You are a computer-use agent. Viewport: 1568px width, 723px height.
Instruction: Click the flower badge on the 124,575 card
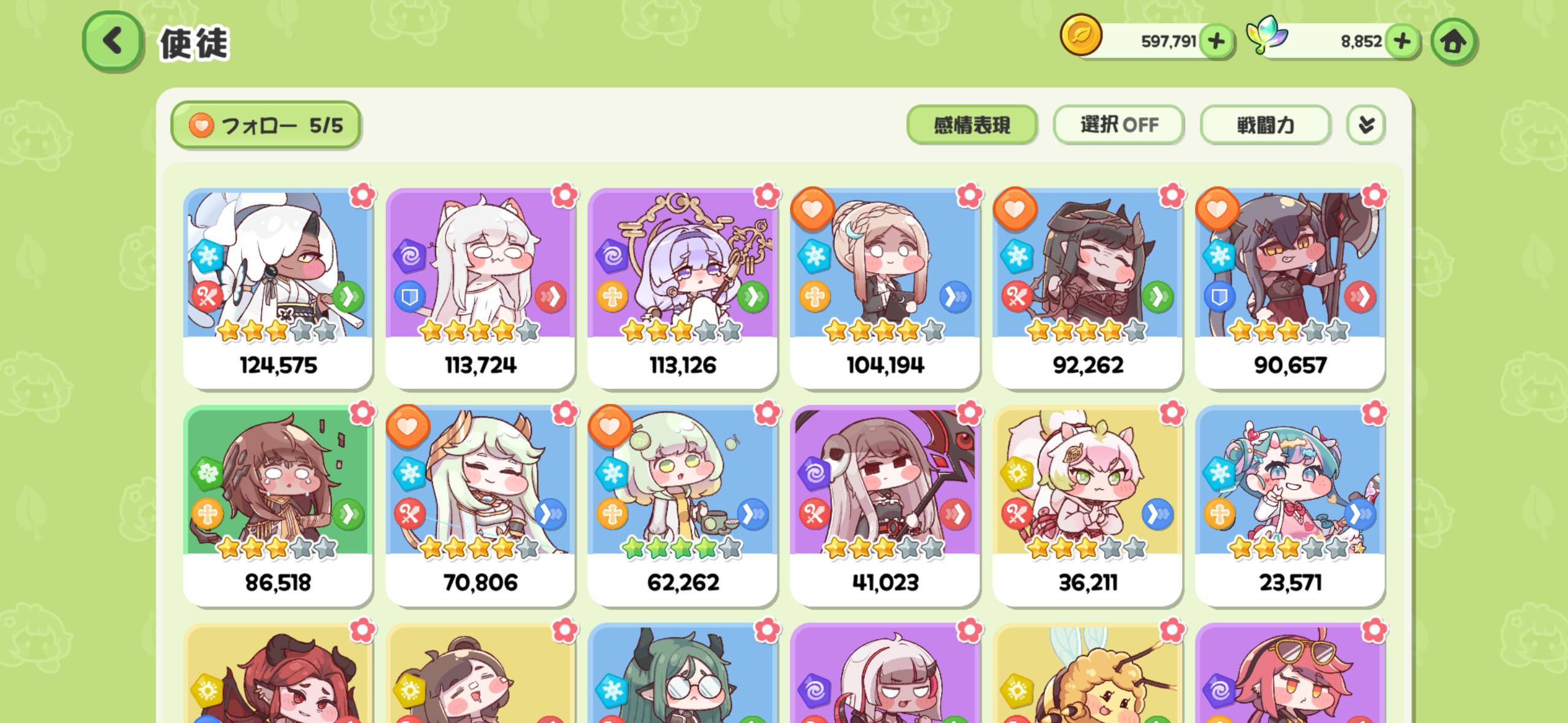coord(363,196)
